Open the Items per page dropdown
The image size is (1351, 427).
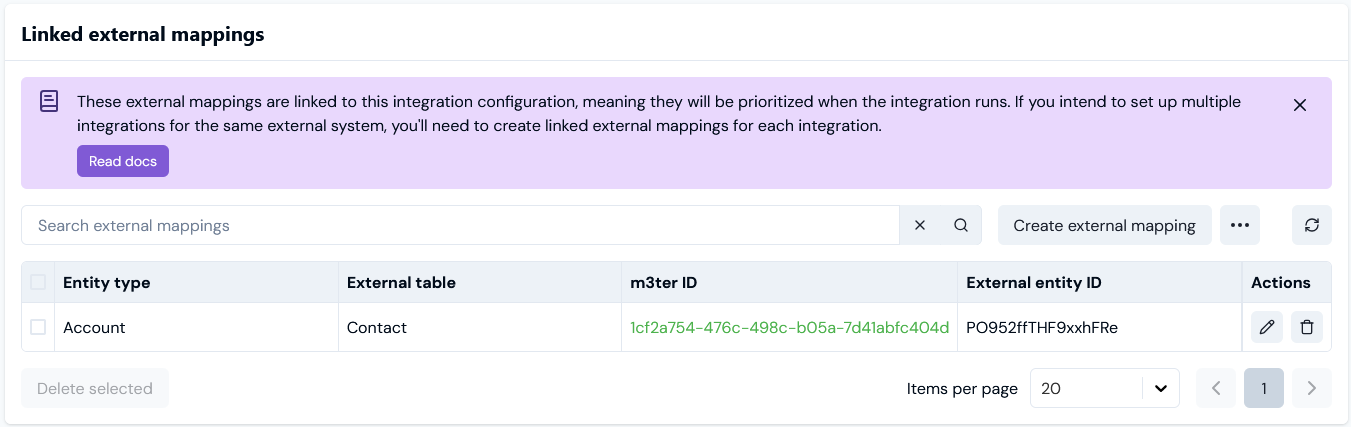pyautogui.click(x=1104, y=388)
